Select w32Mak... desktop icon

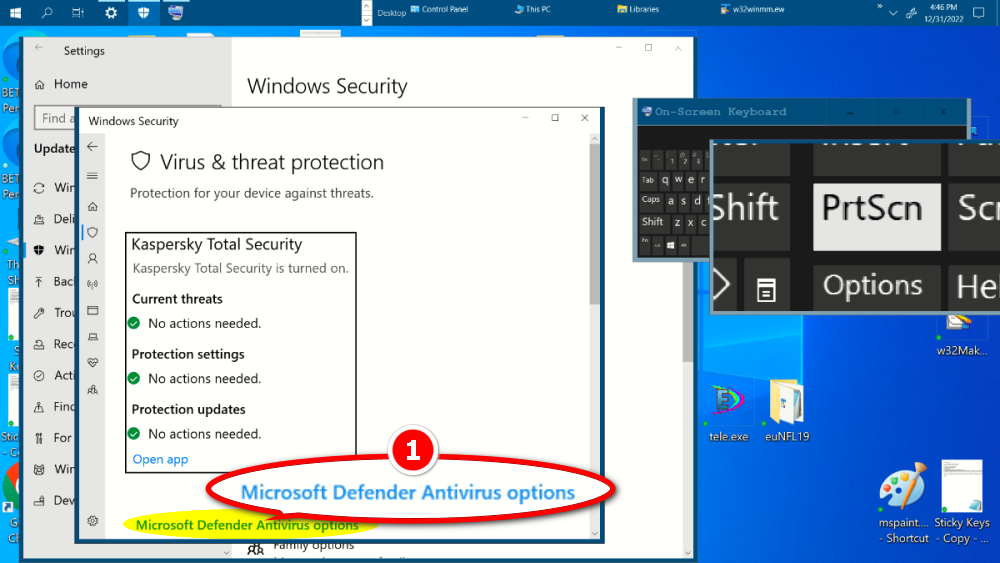pyautogui.click(x=961, y=336)
